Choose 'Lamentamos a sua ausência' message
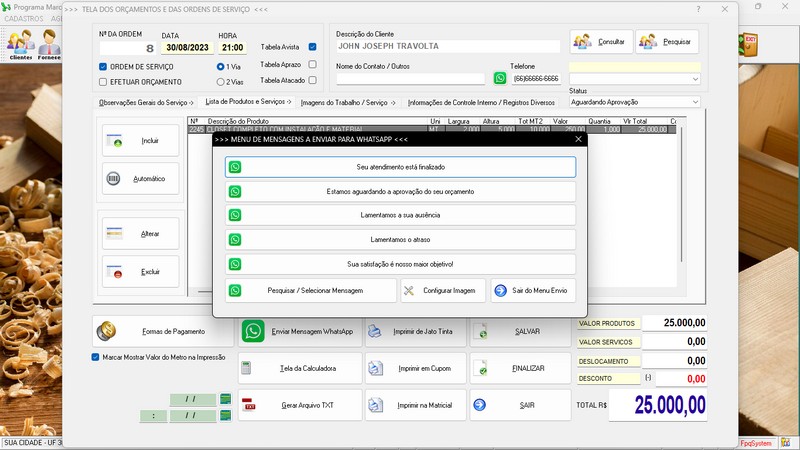 pos(401,215)
